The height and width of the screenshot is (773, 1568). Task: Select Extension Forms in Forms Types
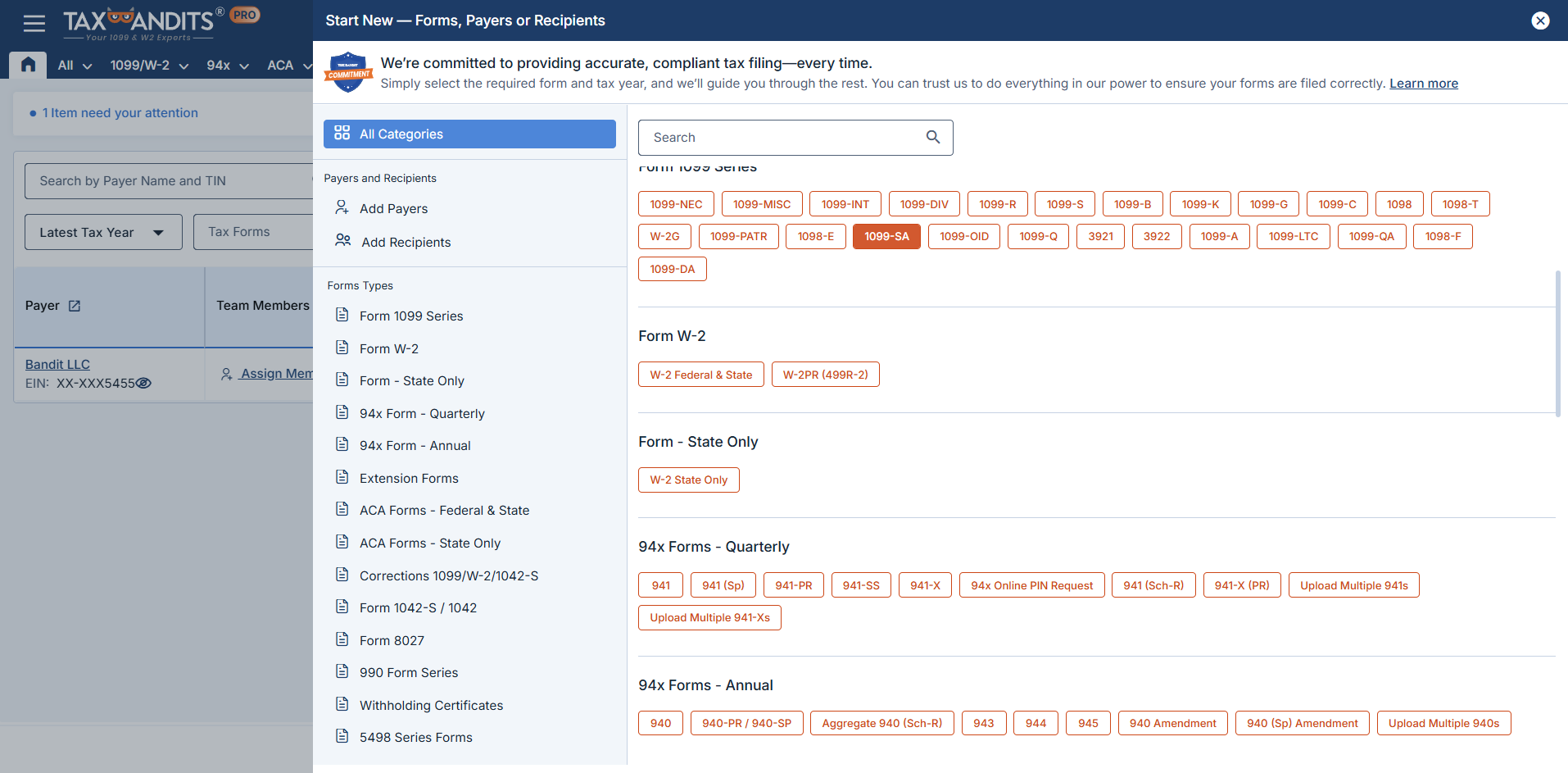point(408,479)
